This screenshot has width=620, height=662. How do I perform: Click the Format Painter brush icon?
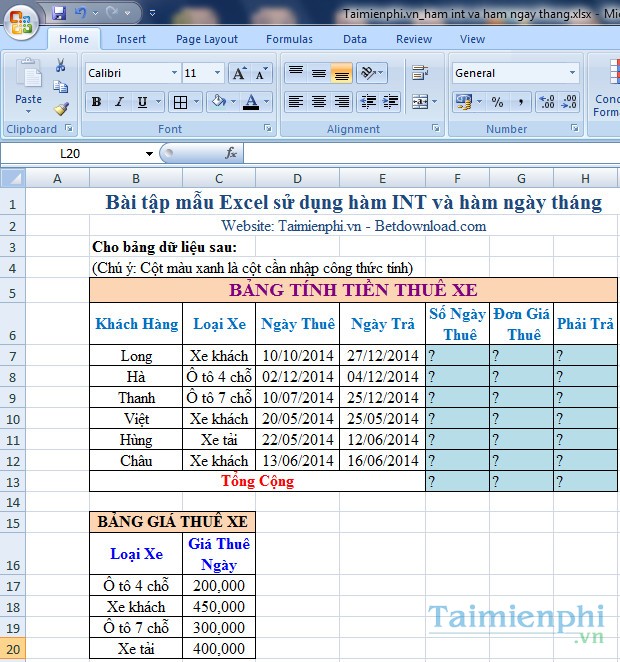pyautogui.click(x=61, y=109)
